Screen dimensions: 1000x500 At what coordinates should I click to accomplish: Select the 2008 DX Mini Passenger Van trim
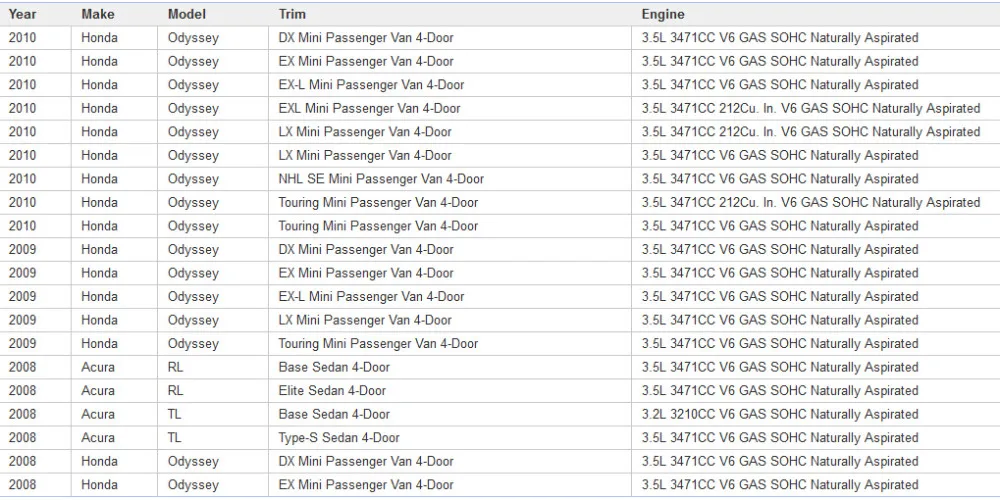(x=366, y=462)
